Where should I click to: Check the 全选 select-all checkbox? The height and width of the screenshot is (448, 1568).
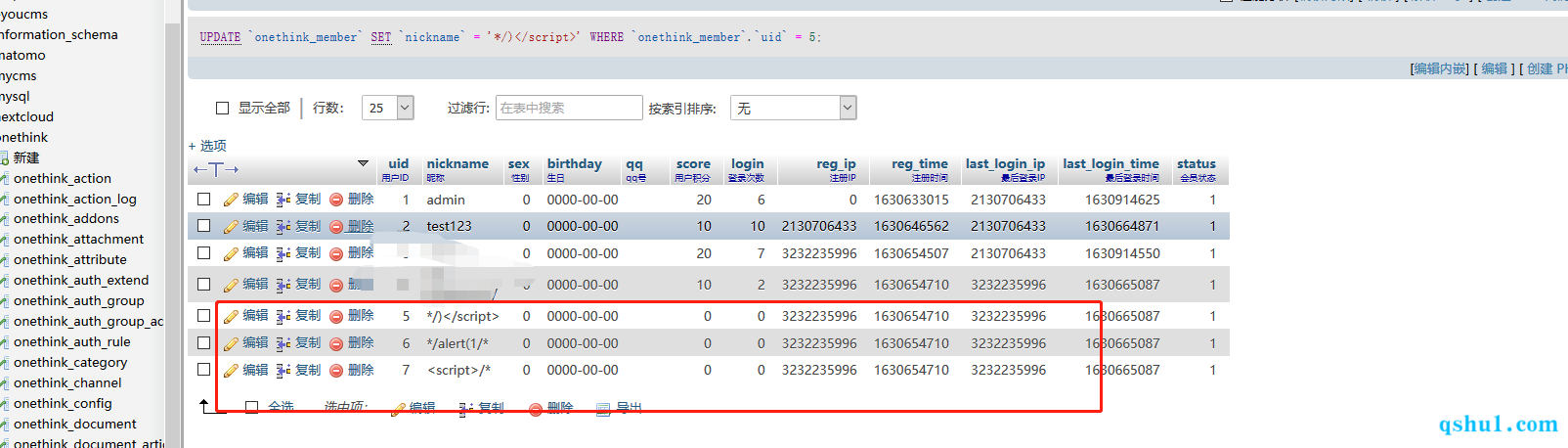point(252,407)
